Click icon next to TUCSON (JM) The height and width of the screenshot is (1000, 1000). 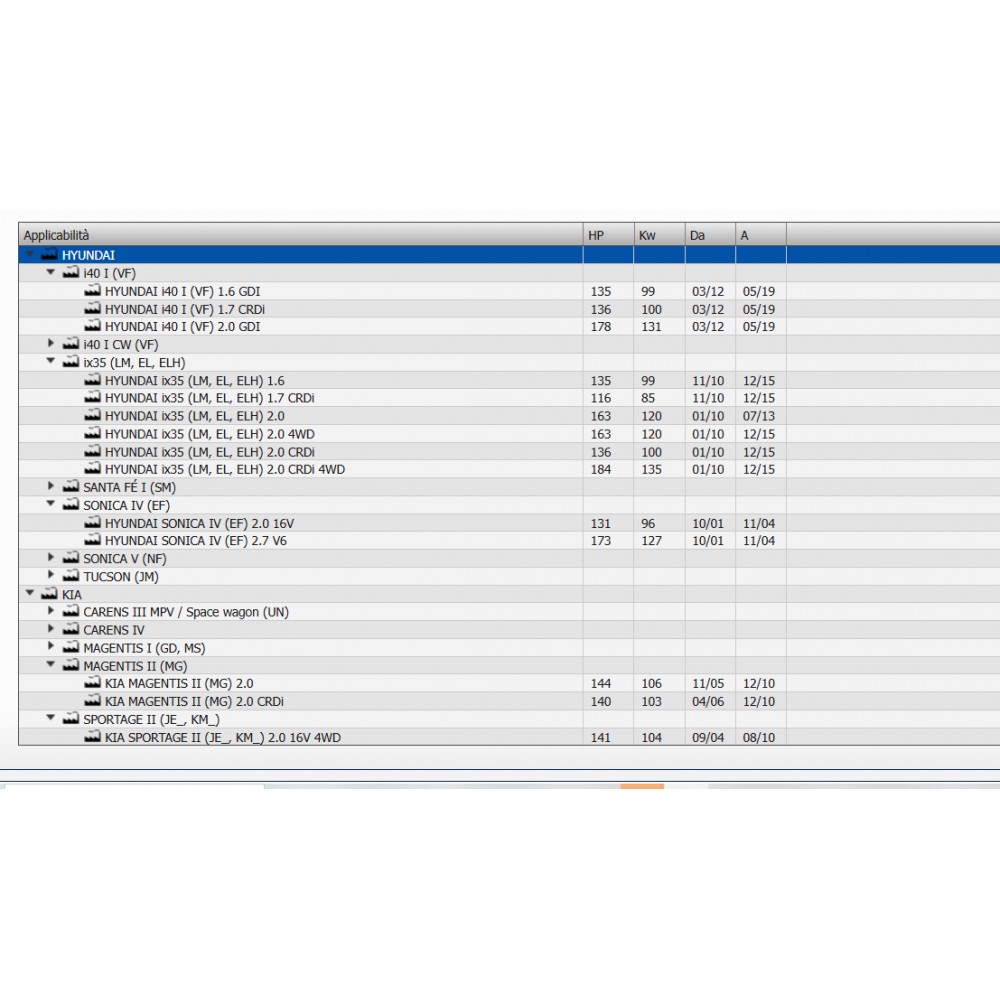71,576
